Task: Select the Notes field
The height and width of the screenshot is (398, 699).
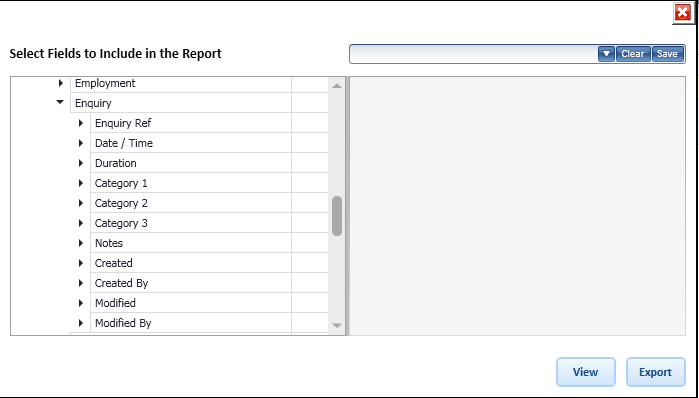Action: pyautogui.click(x=109, y=243)
